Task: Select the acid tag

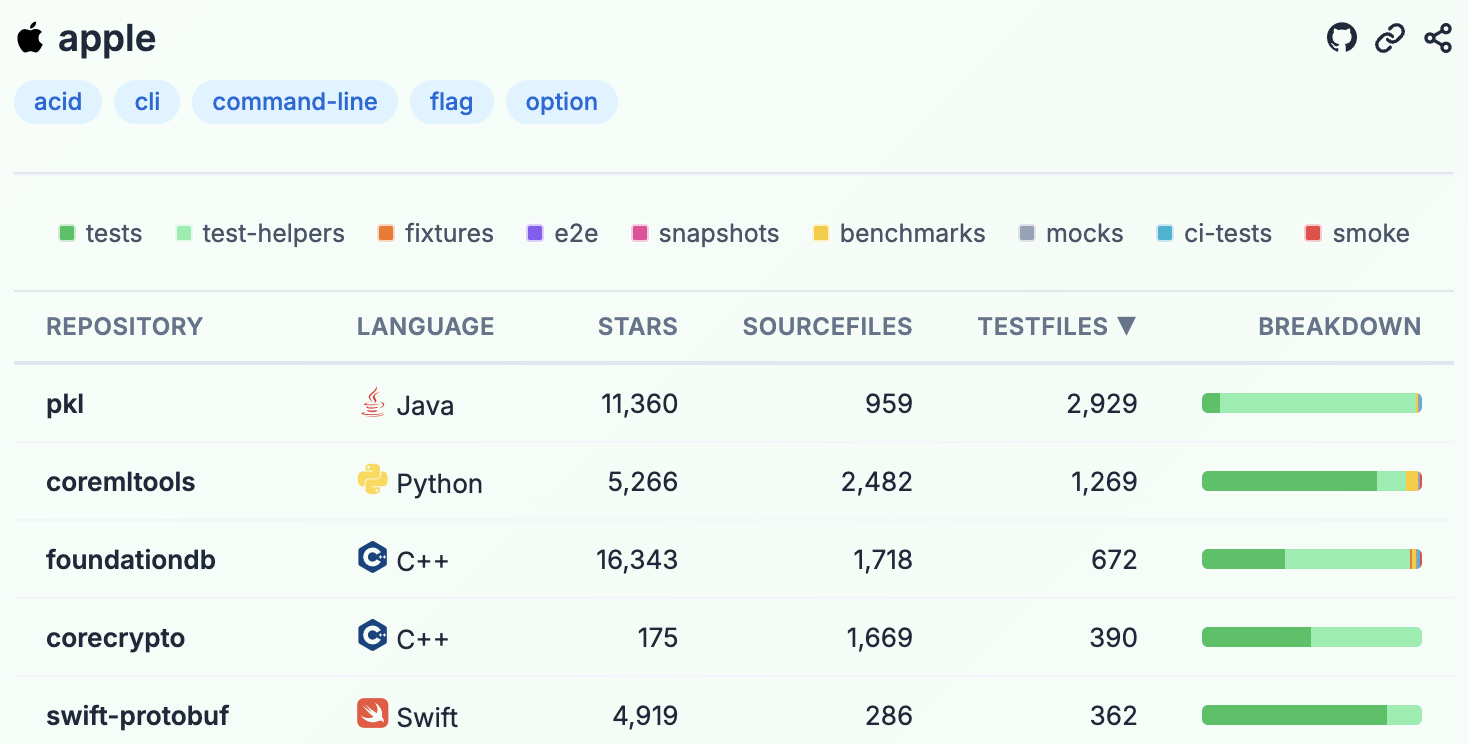Action: 58,102
